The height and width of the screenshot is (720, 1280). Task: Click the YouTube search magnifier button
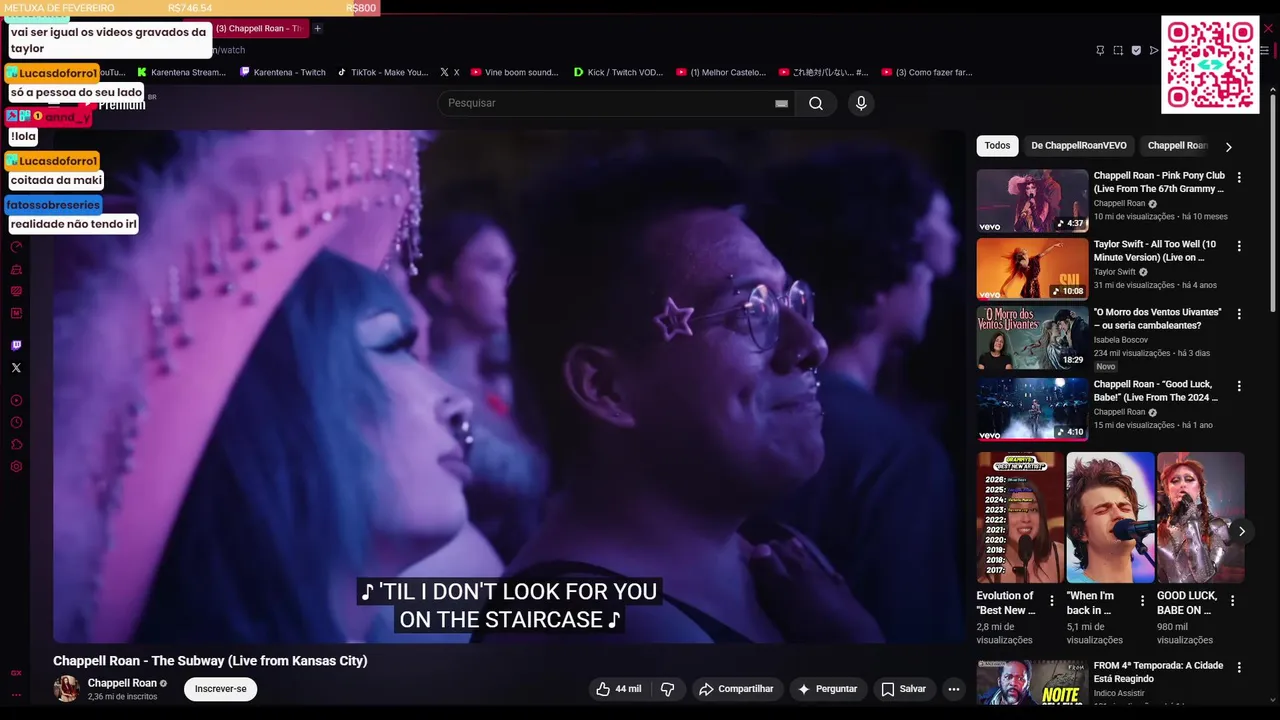(x=816, y=103)
